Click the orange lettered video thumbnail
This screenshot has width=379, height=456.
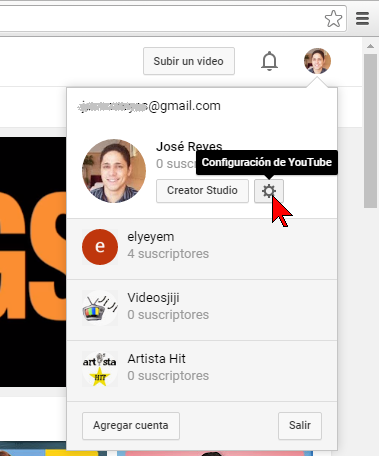tap(33, 262)
